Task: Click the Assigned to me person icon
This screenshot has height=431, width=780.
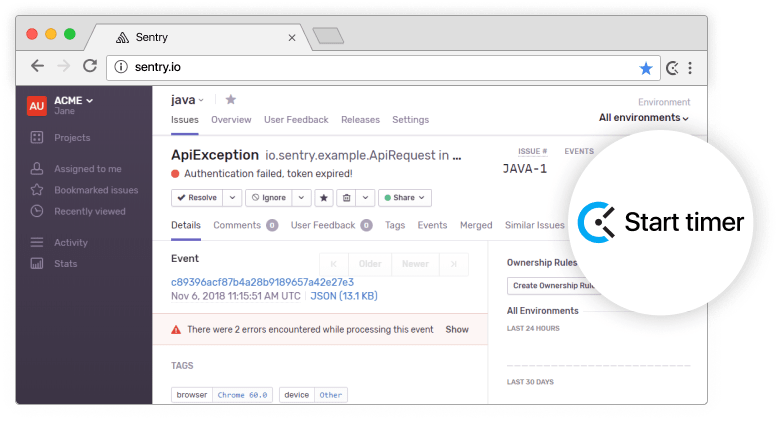Action: [37, 169]
